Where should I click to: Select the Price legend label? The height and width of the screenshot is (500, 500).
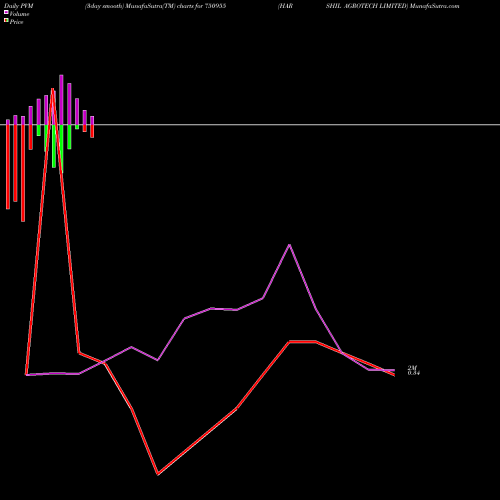pos(16,22)
